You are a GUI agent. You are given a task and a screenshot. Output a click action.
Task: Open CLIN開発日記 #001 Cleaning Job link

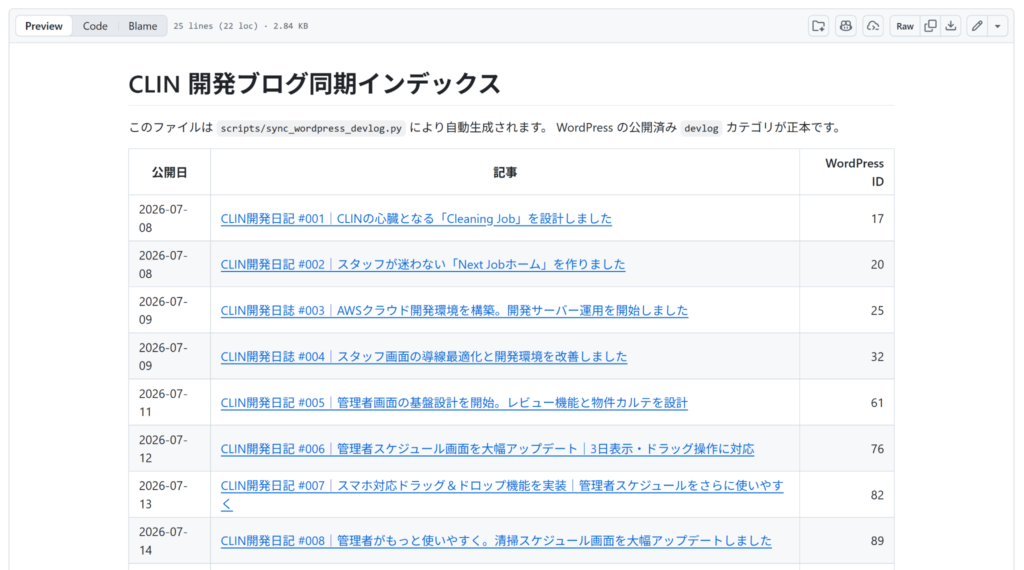(416, 219)
